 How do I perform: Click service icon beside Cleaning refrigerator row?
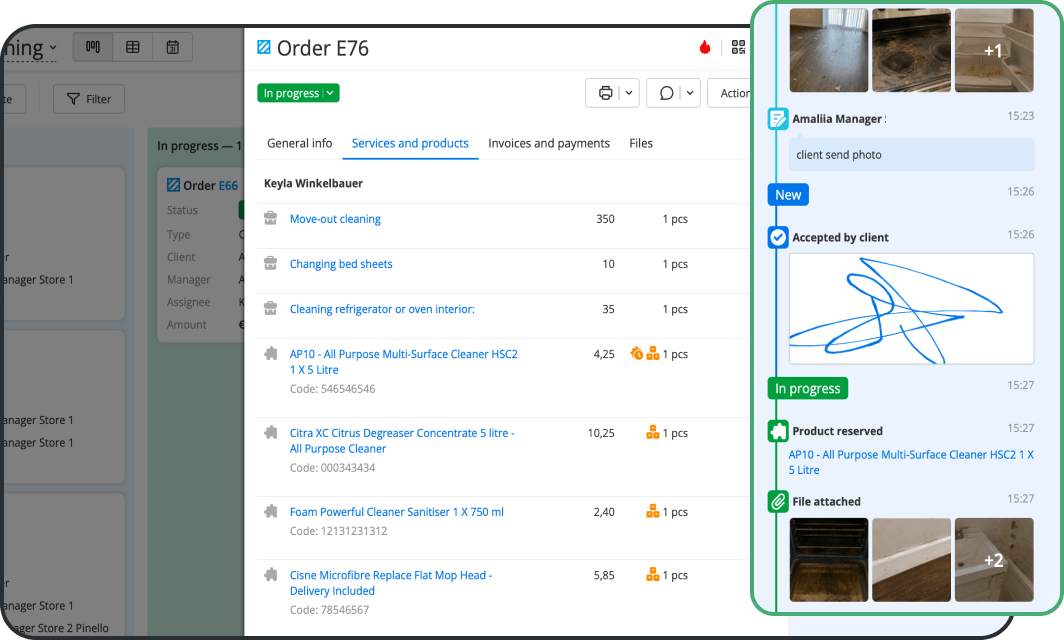pos(270,307)
